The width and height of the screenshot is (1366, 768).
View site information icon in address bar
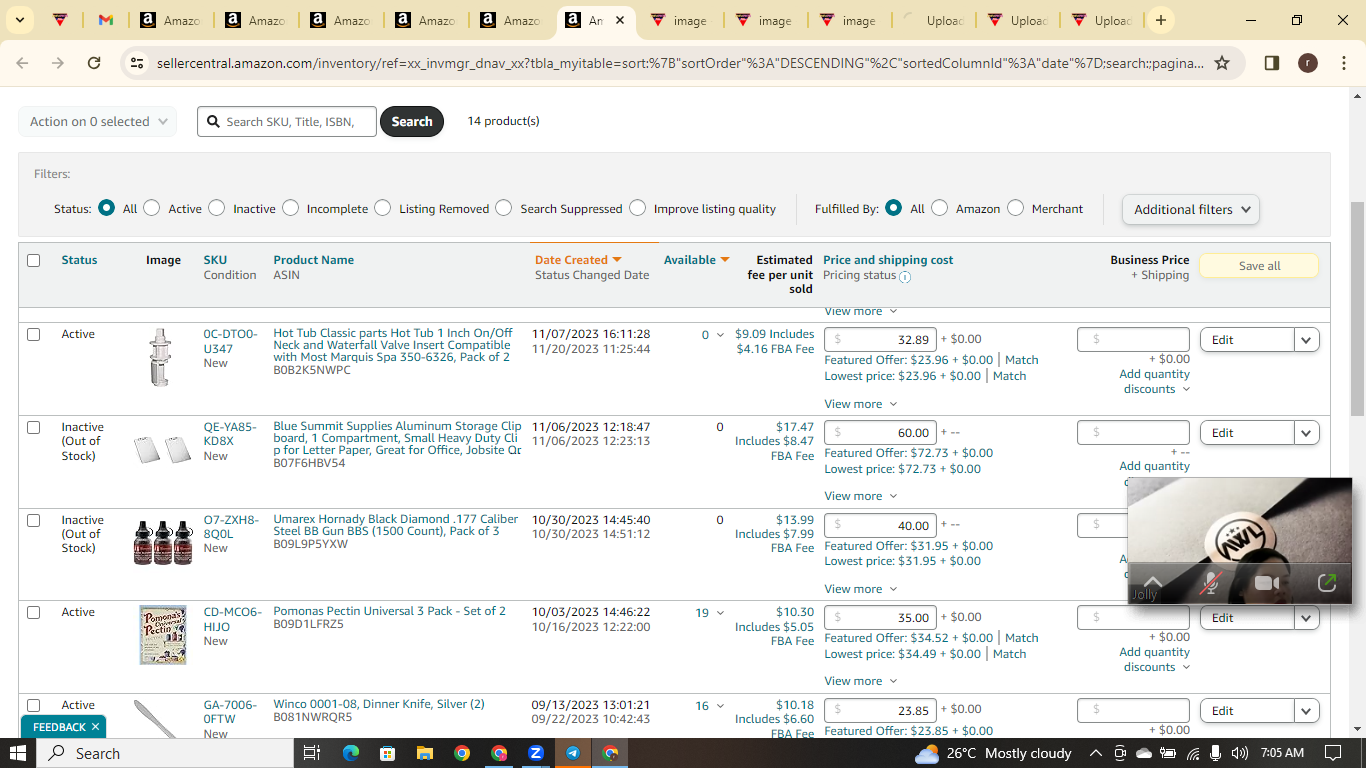137,63
